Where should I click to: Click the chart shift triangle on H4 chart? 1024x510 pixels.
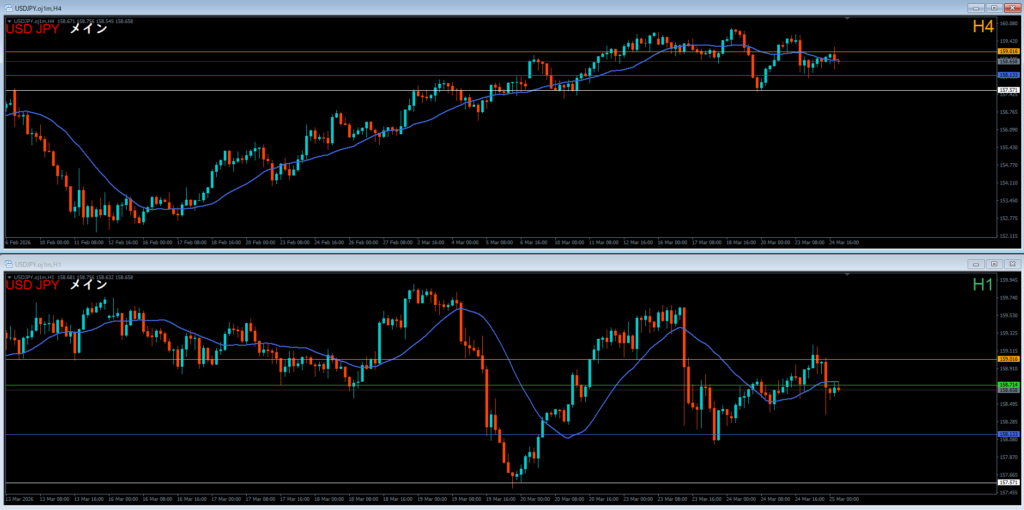(x=849, y=19)
